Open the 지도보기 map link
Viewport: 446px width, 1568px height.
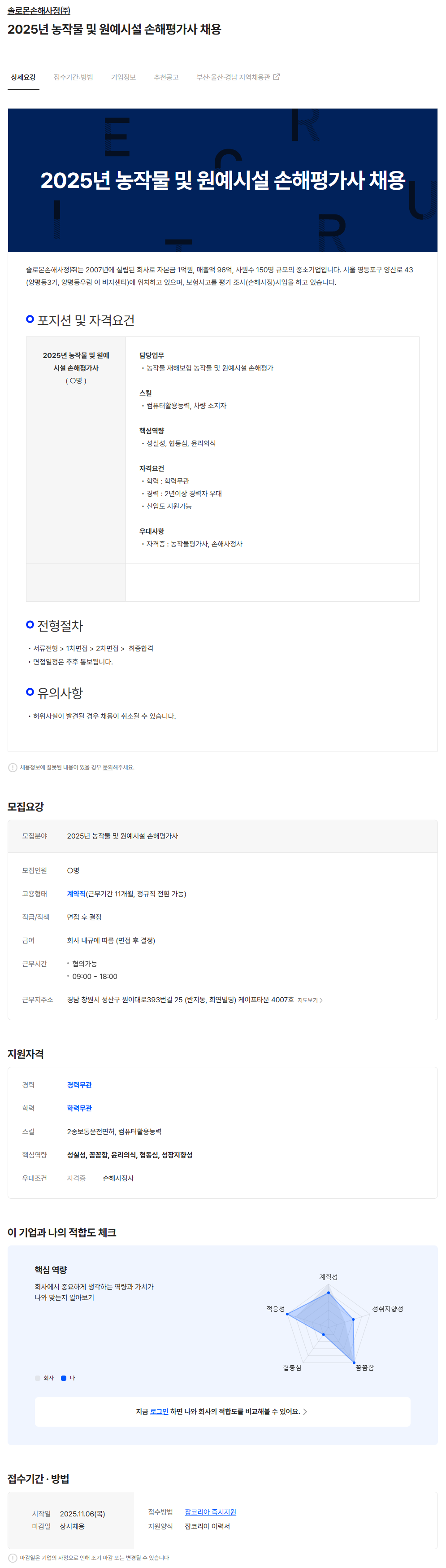tap(307, 1000)
